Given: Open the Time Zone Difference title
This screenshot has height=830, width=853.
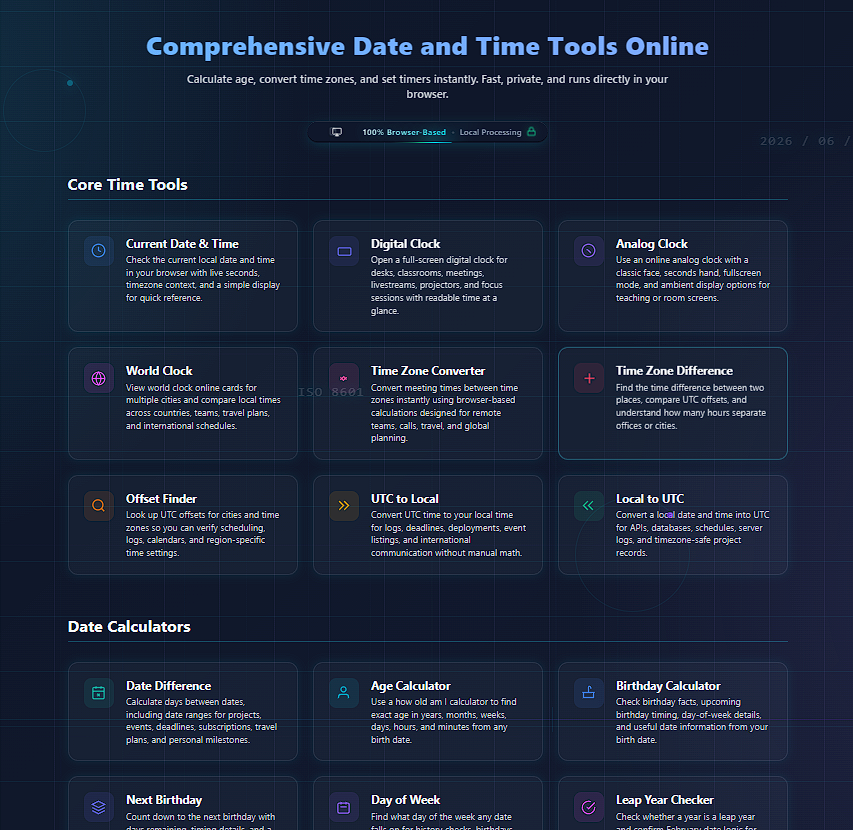Looking at the screenshot, I should (674, 370).
